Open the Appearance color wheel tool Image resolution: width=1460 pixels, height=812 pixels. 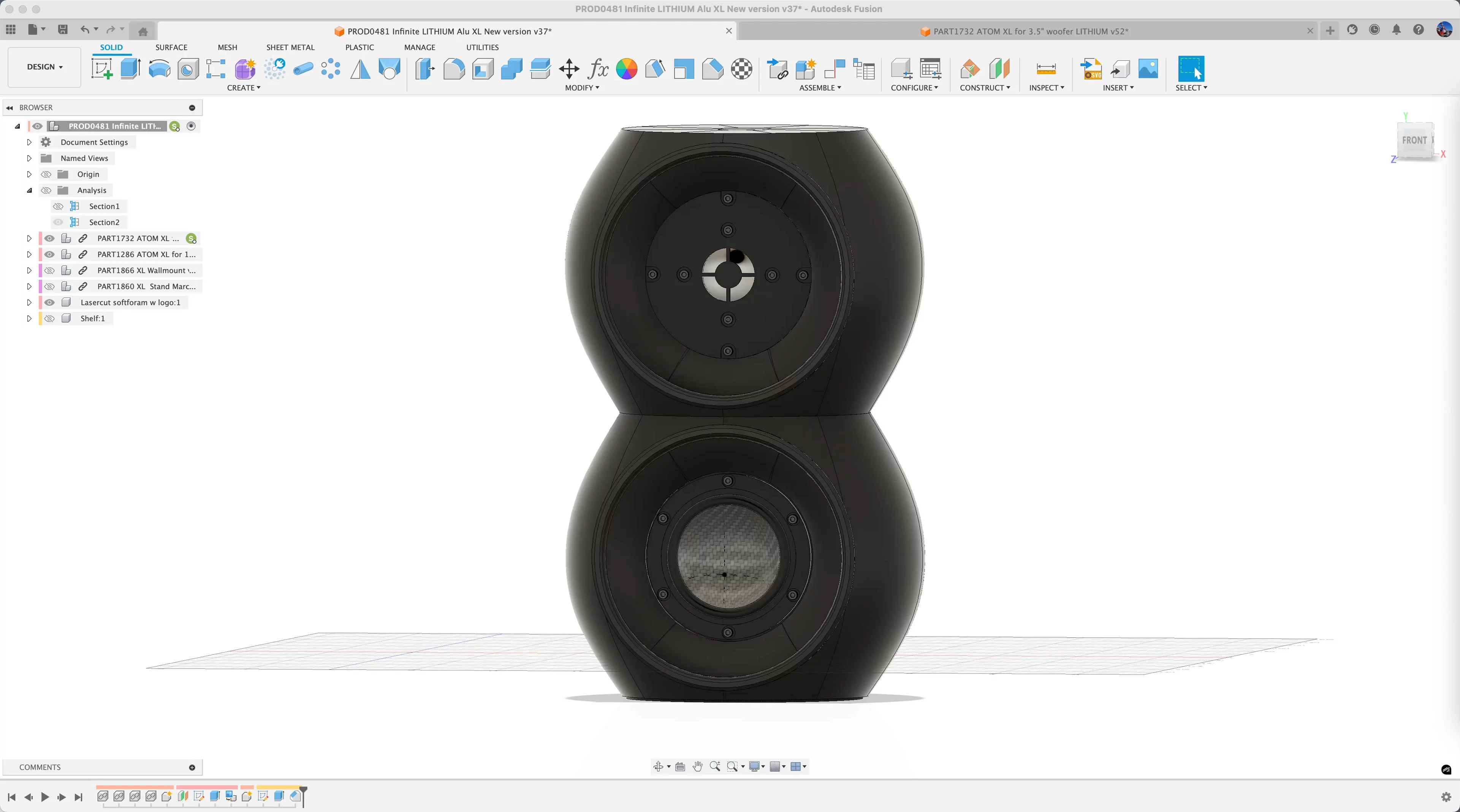[x=626, y=69]
